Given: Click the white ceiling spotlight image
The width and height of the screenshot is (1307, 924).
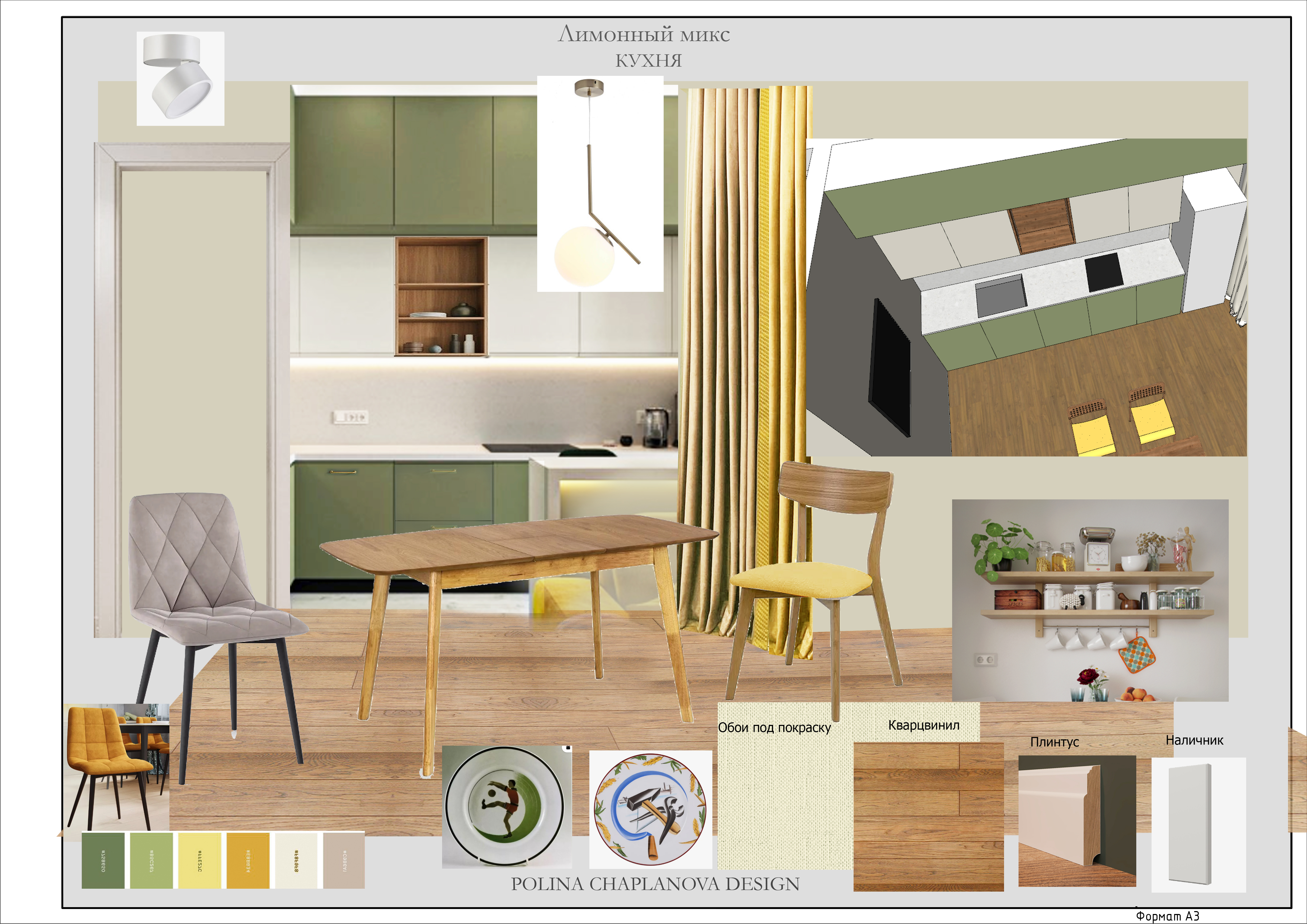Looking at the screenshot, I should pos(180,78).
